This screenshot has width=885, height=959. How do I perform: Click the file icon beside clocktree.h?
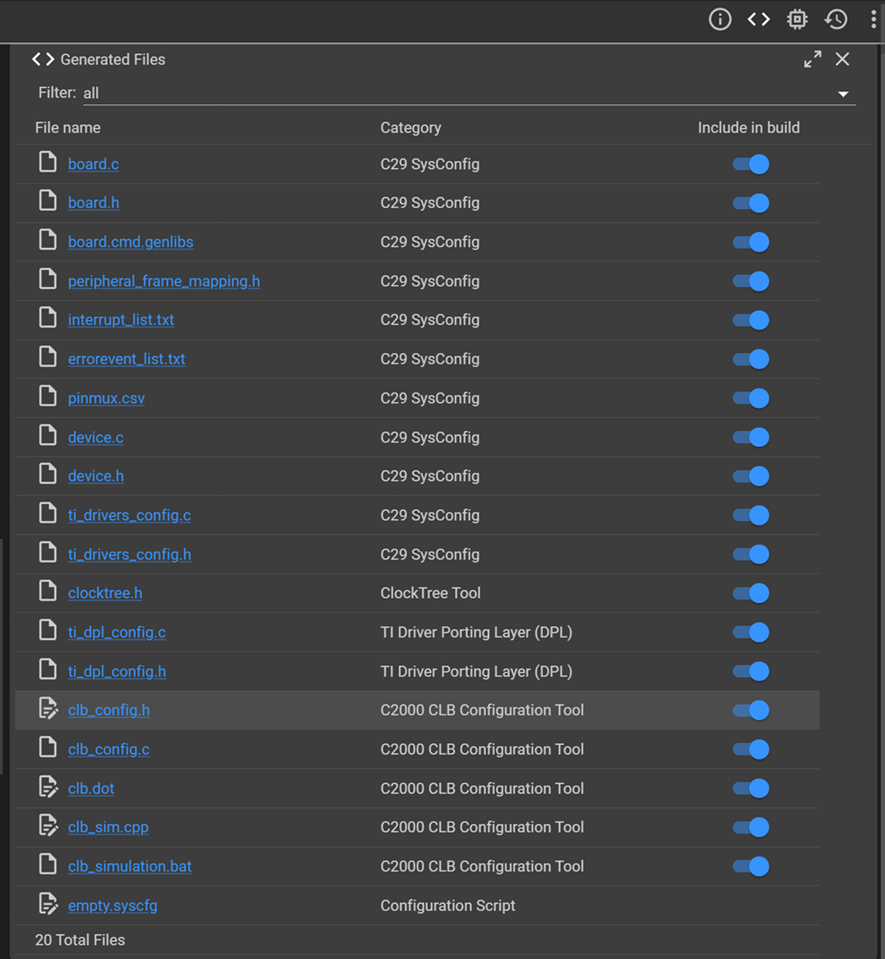click(x=48, y=591)
